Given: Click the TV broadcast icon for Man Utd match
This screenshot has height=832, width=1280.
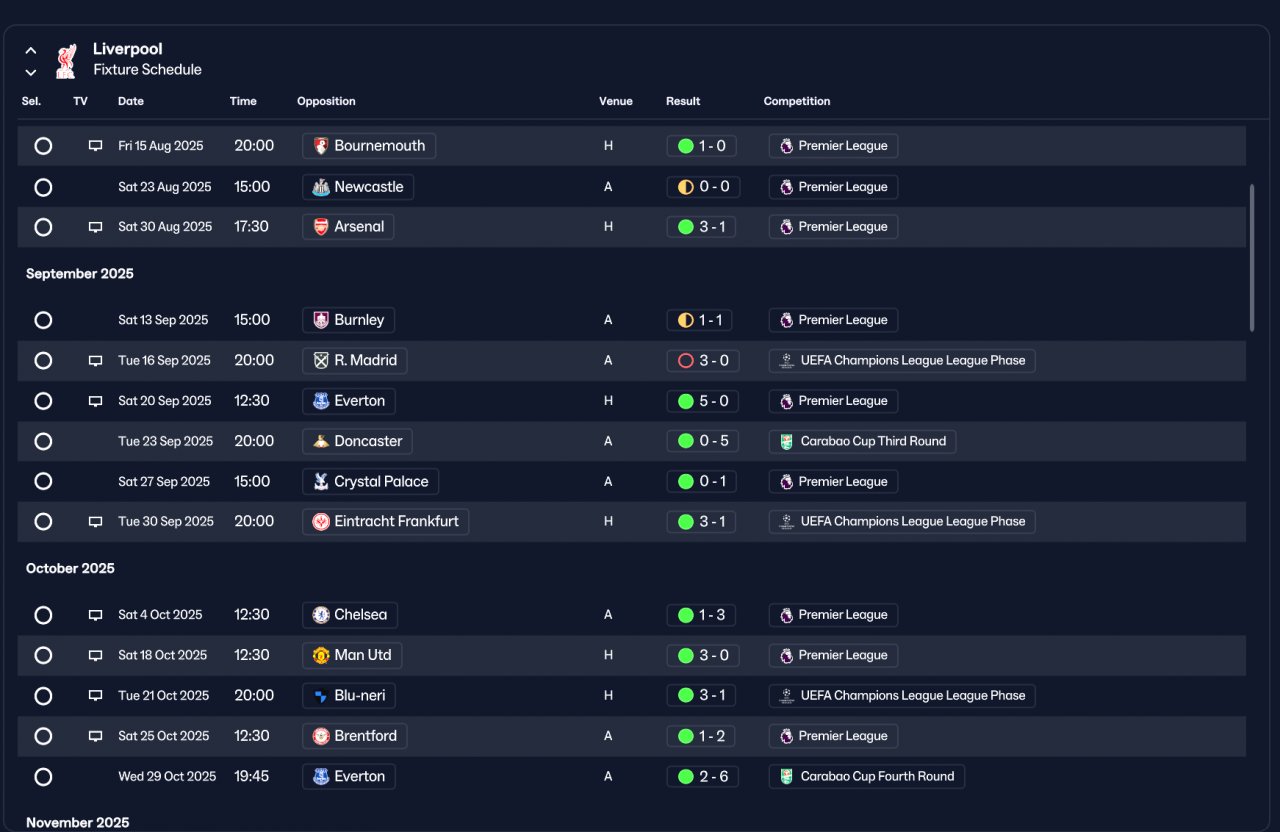Looking at the screenshot, I should coord(96,656).
